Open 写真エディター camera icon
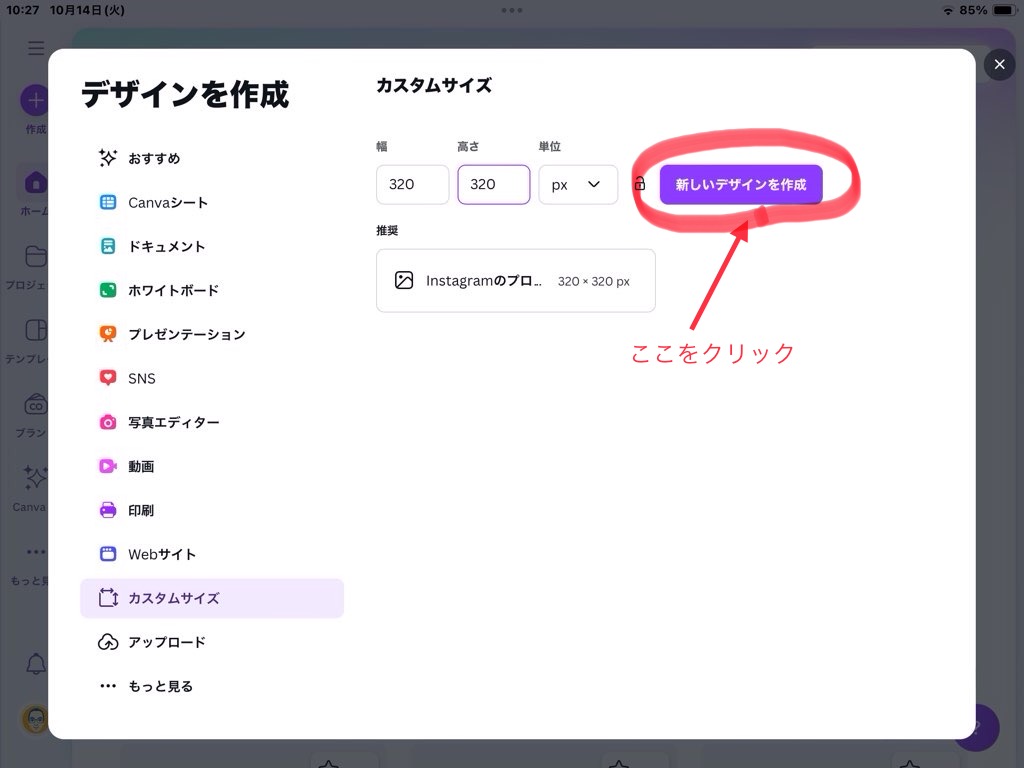The image size is (1024, 768). pyautogui.click(x=108, y=422)
